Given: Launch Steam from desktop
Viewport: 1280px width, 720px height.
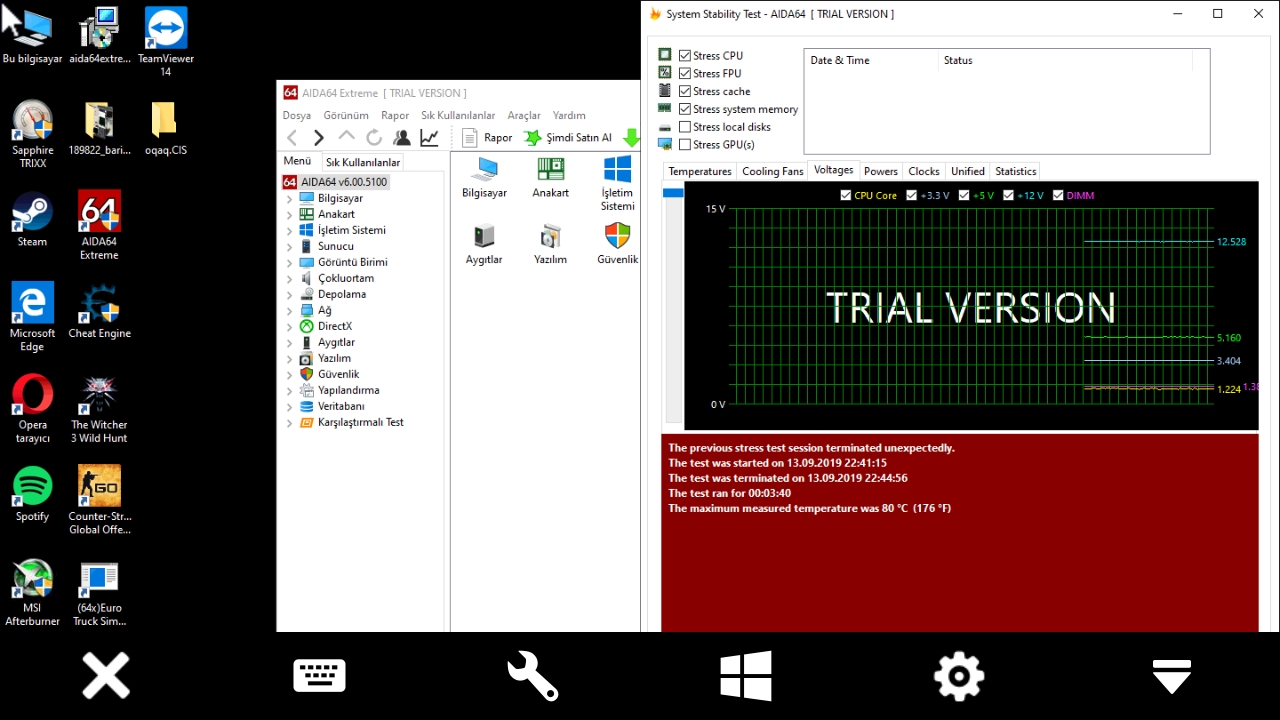Looking at the screenshot, I should point(32,219).
